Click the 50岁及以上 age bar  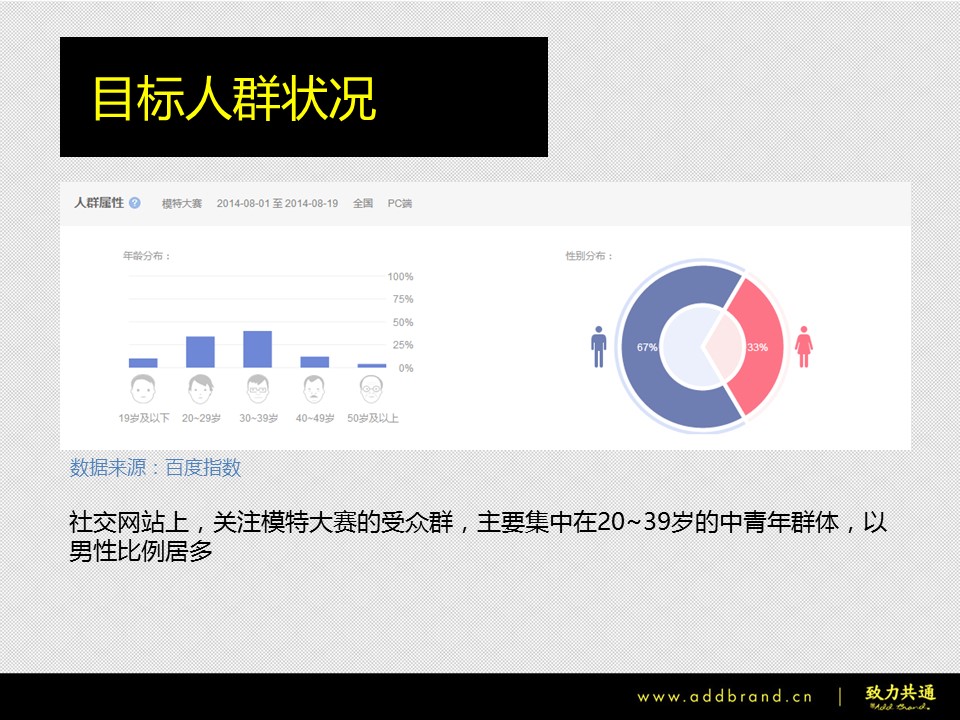[372, 366]
